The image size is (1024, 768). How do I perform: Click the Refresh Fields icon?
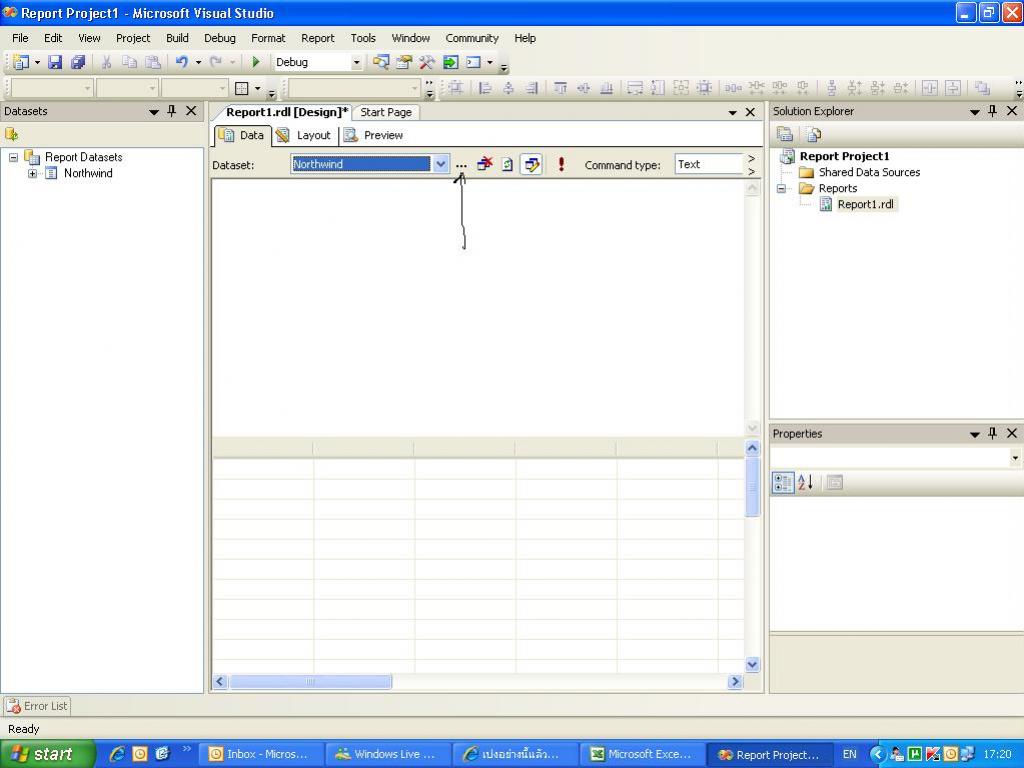[x=507, y=164]
